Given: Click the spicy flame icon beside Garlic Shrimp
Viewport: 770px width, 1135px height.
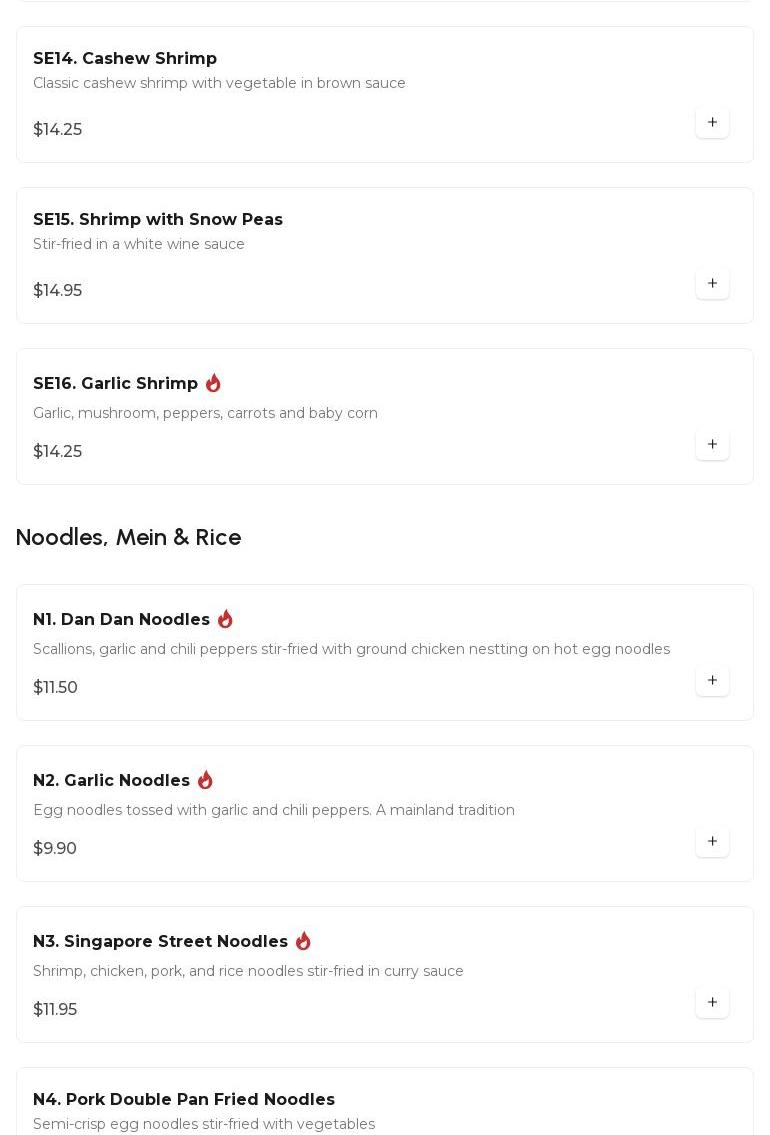Looking at the screenshot, I should (213, 383).
